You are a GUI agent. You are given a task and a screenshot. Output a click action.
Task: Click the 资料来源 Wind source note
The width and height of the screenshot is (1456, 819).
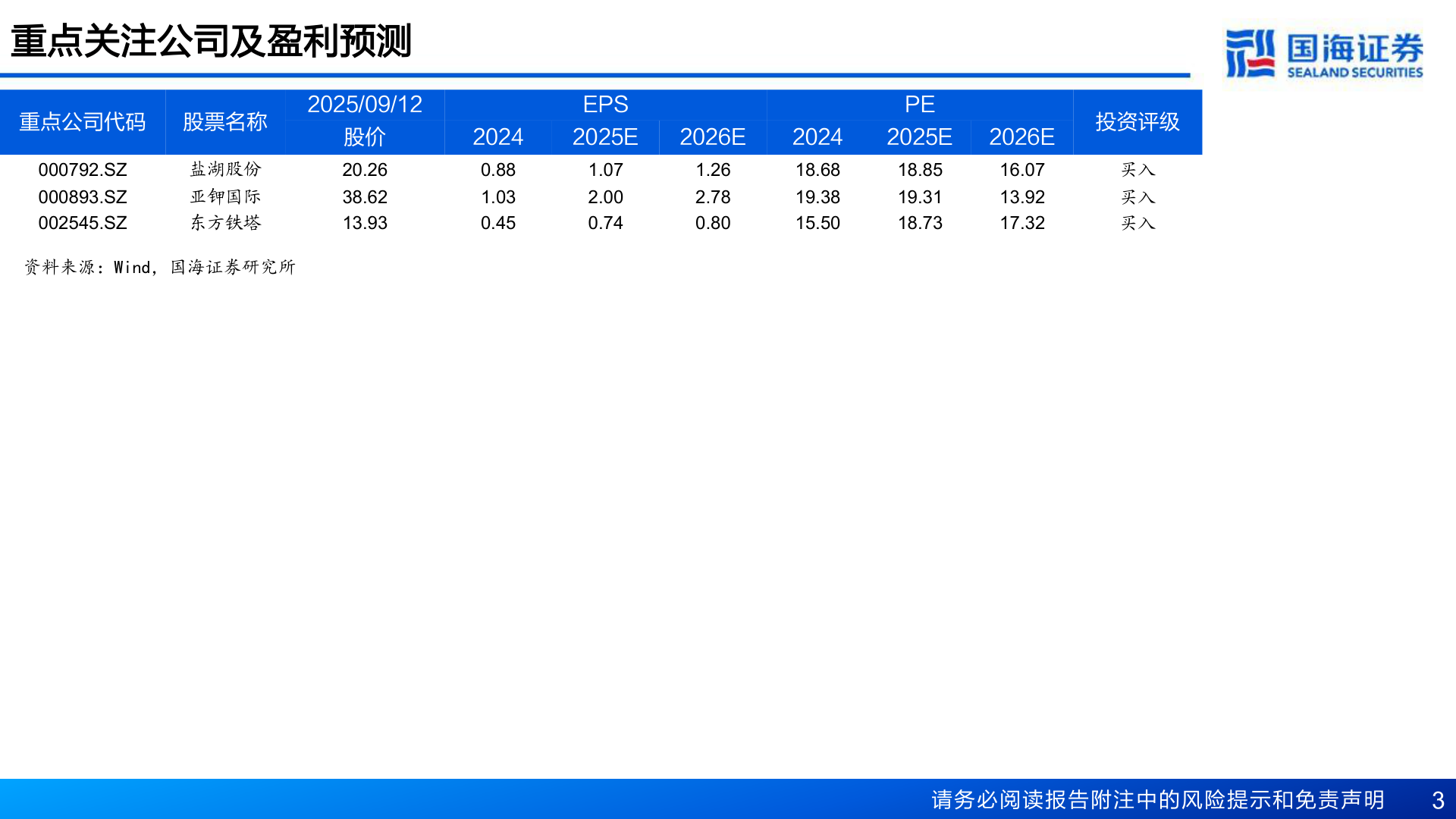pos(161,267)
